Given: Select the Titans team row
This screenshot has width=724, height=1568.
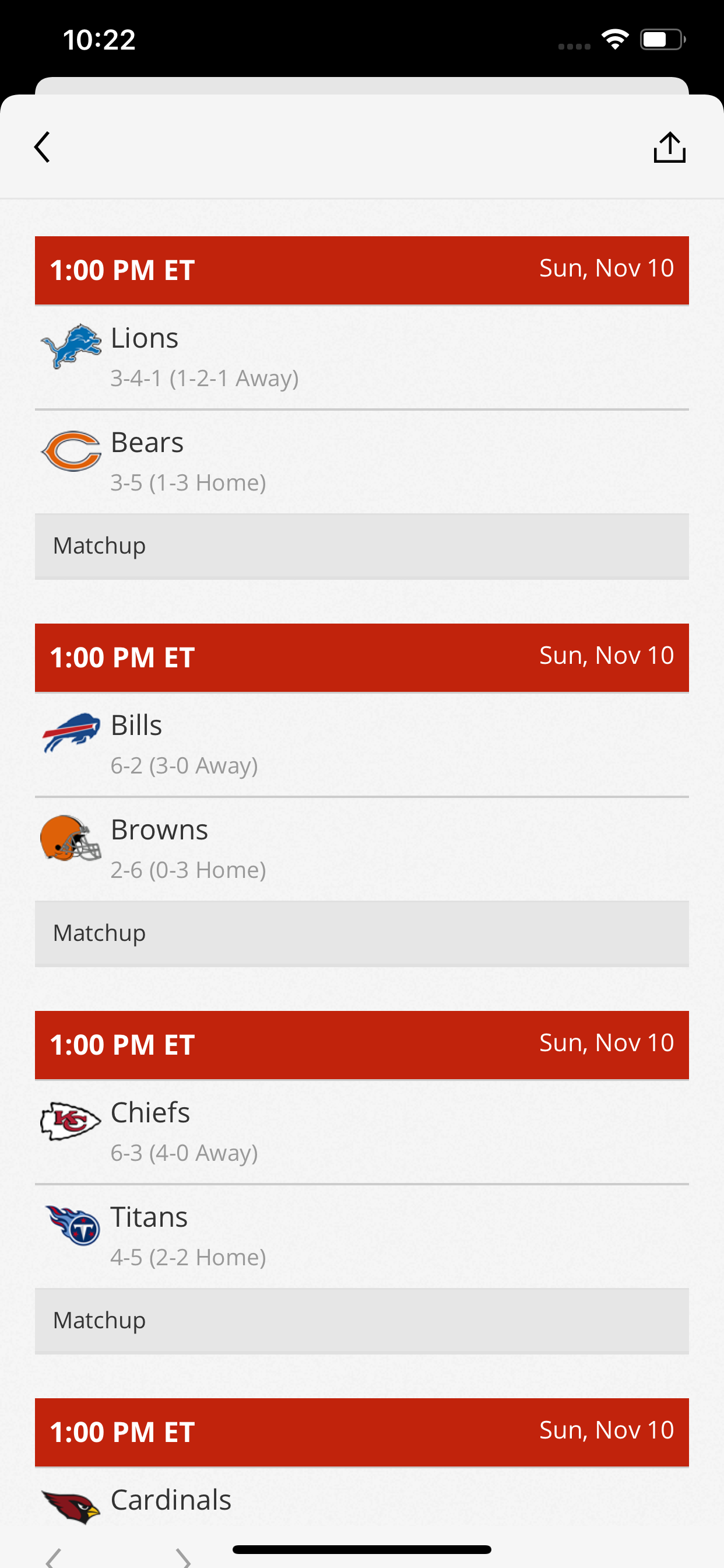Looking at the screenshot, I should click(362, 1236).
